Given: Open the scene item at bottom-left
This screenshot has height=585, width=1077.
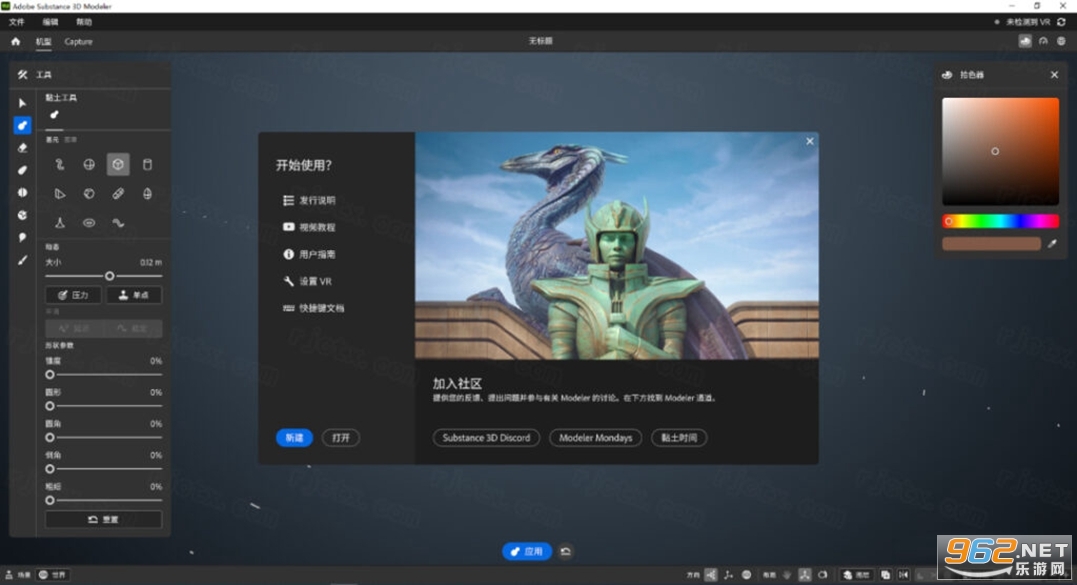Looking at the screenshot, I should click(18, 575).
